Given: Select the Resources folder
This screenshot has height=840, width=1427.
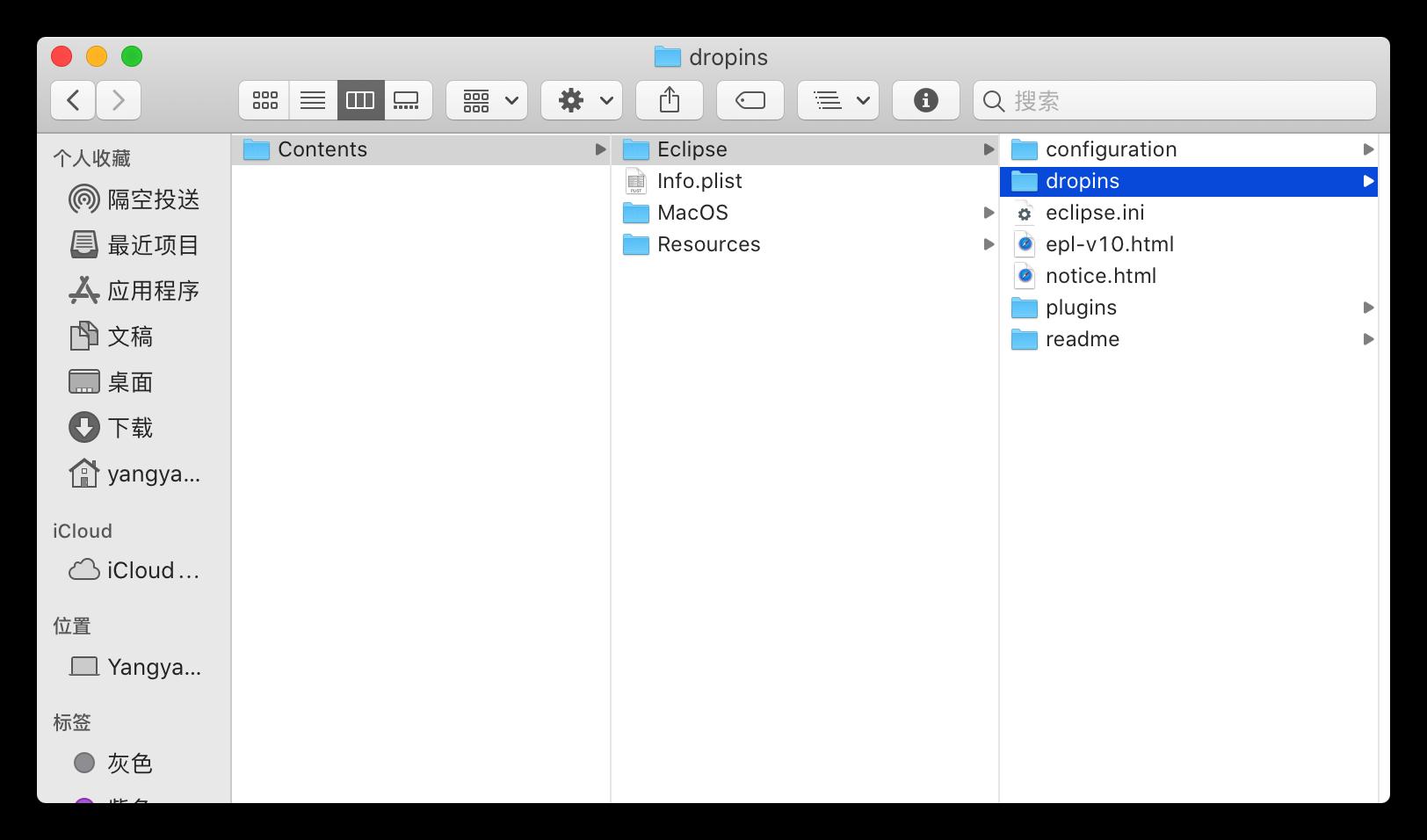Looking at the screenshot, I should pos(805,244).
